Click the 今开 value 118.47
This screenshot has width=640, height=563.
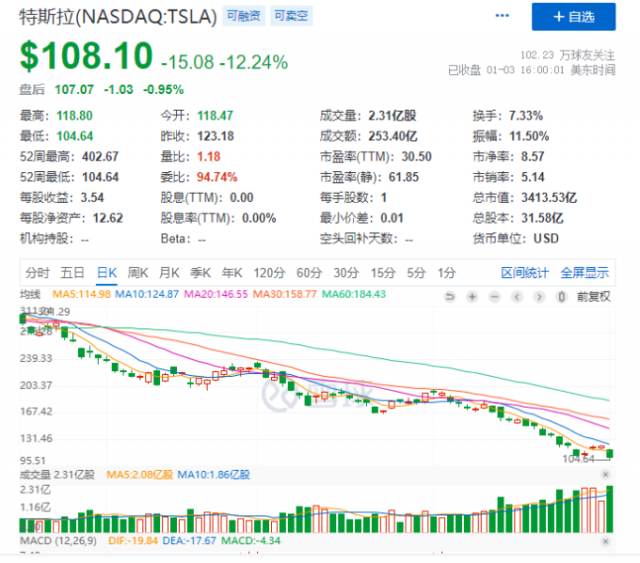tap(215, 116)
